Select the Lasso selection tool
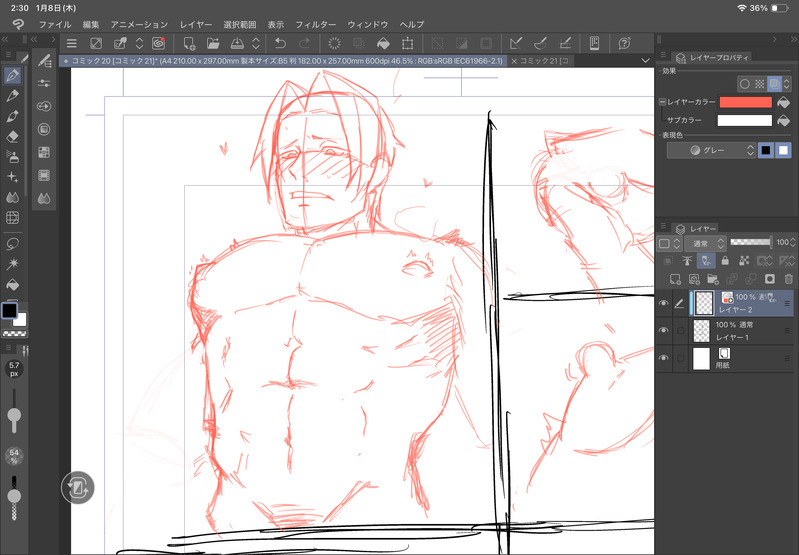This screenshot has height=555, width=799. pyautogui.click(x=13, y=244)
